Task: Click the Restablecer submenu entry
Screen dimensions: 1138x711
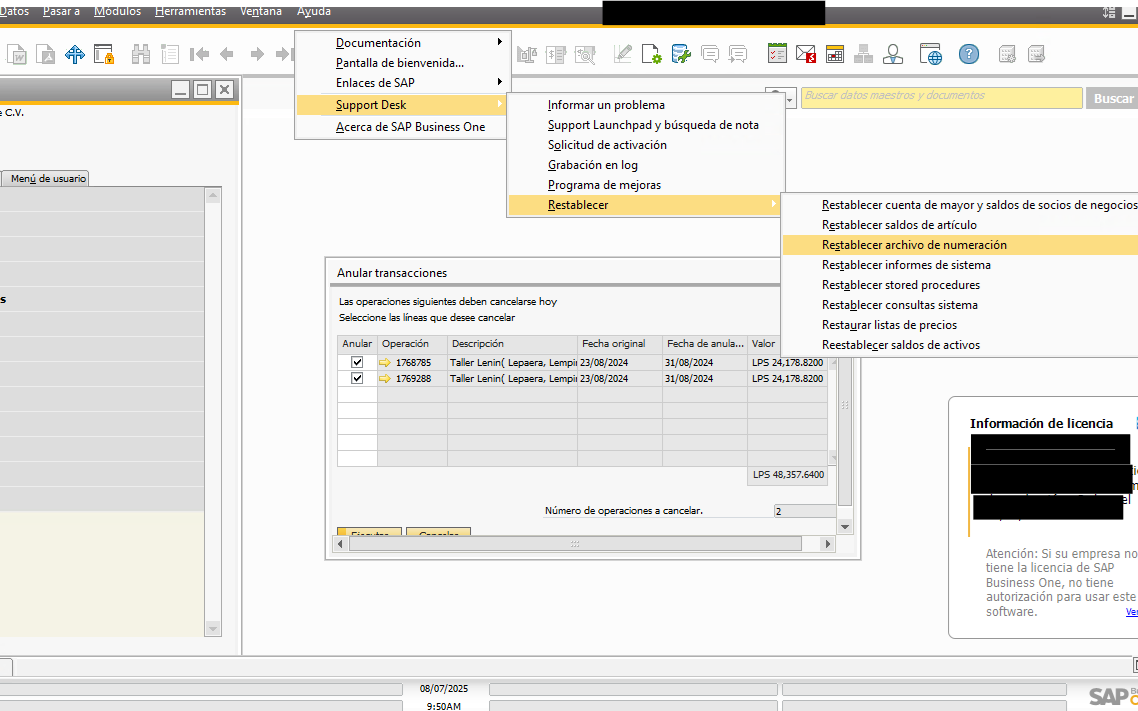Action: (644, 205)
